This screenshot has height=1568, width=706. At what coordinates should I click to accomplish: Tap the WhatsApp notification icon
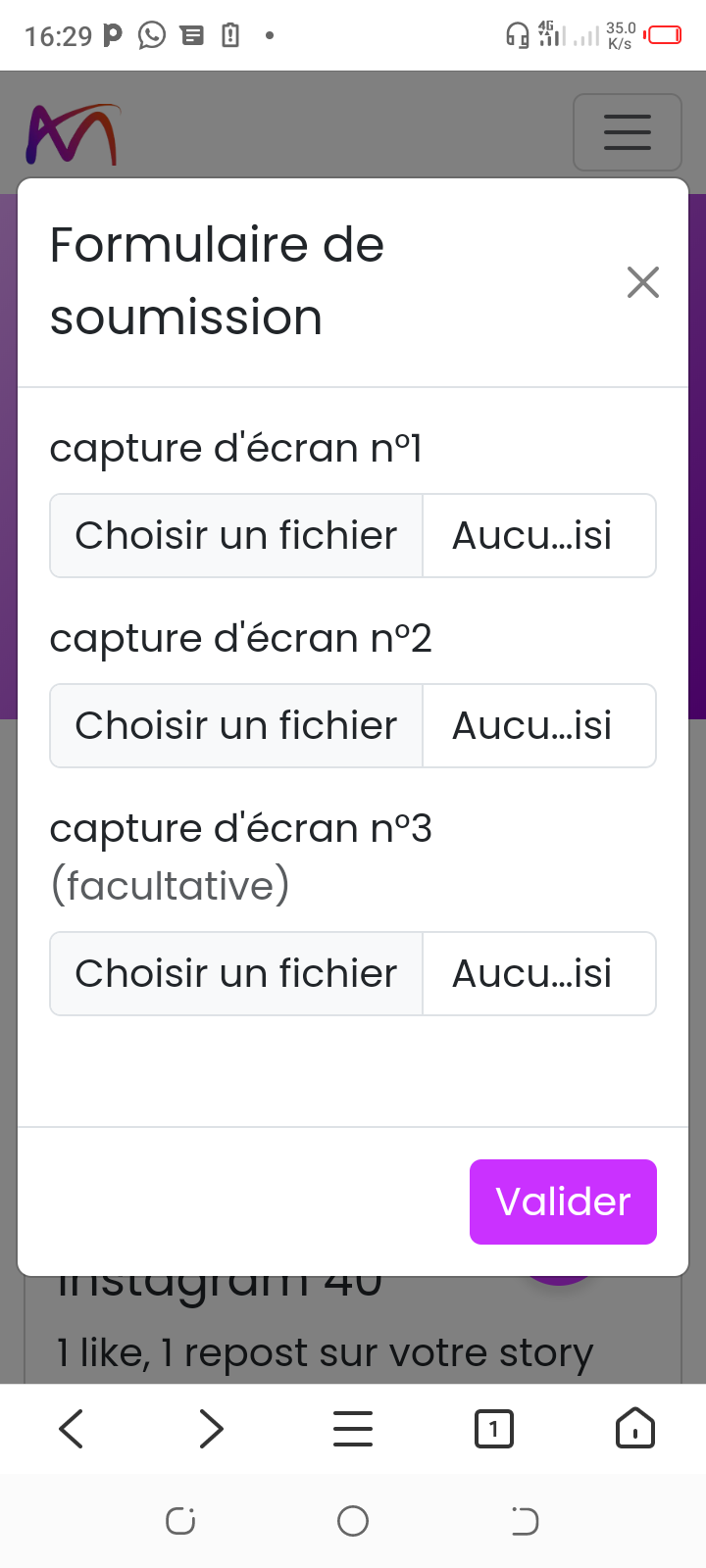(x=152, y=36)
